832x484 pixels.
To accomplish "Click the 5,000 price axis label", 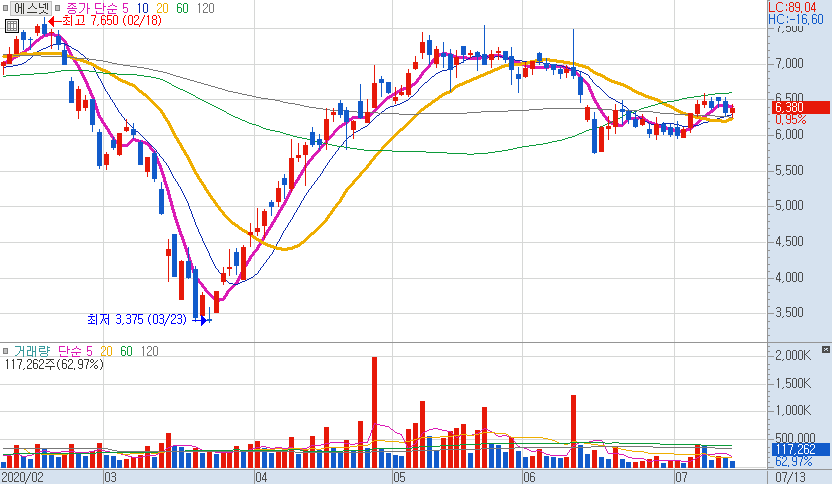I will tap(790, 206).
